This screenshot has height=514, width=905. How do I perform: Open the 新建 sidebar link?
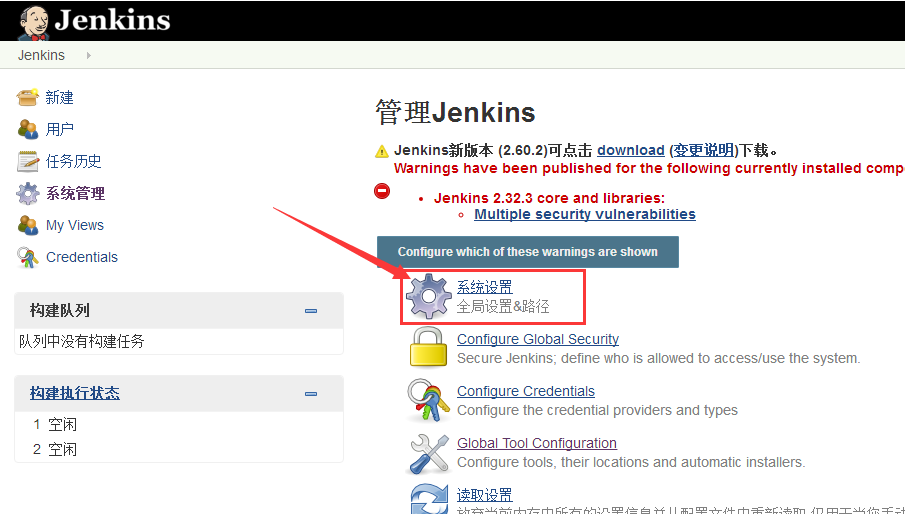click(59, 97)
